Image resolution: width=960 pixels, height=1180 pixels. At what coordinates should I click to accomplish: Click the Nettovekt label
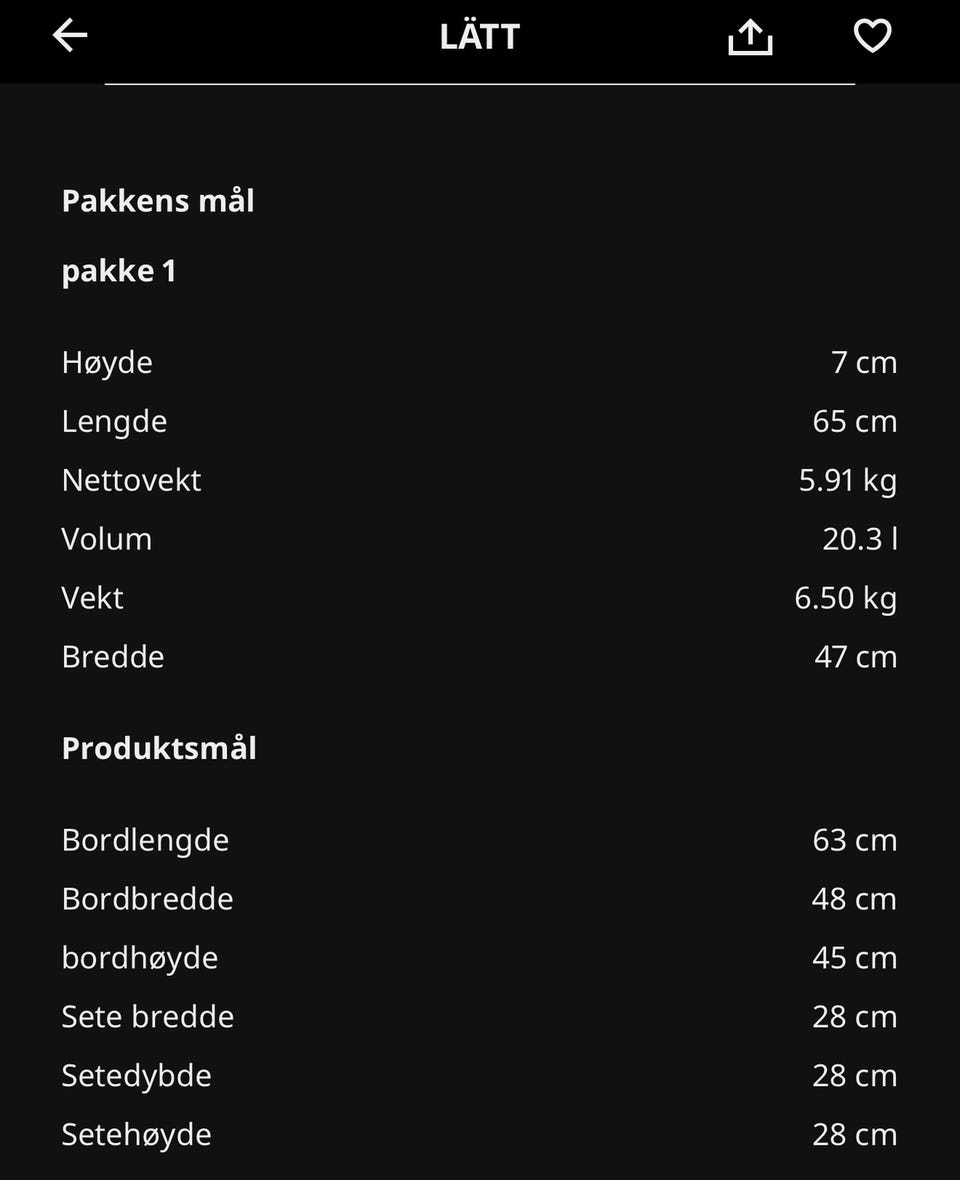coord(132,480)
